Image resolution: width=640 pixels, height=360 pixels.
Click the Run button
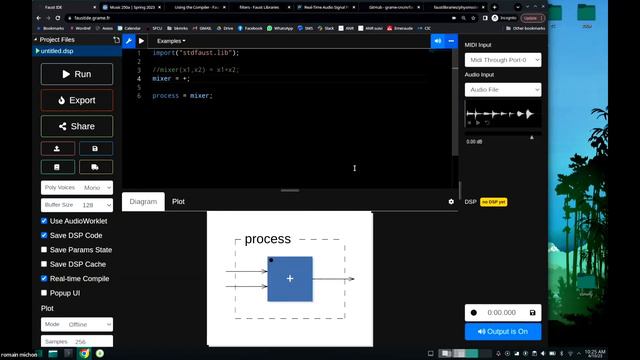(77, 74)
